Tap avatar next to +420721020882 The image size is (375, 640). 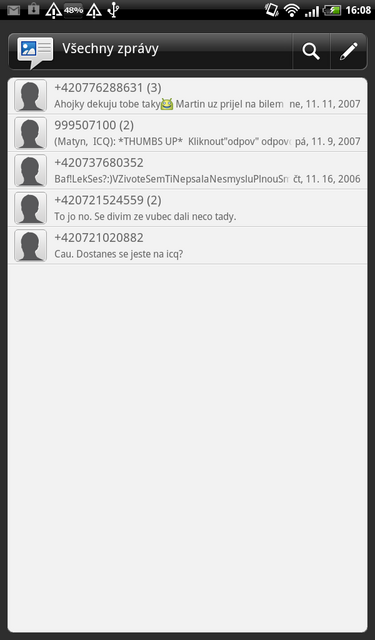[x=31, y=245]
